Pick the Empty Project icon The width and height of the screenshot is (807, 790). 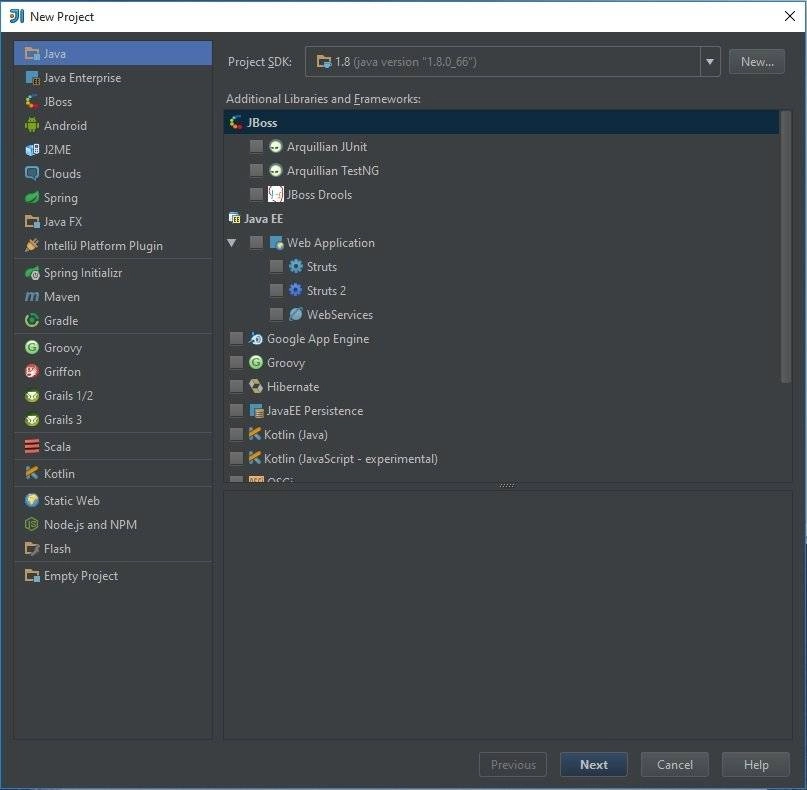coord(32,576)
